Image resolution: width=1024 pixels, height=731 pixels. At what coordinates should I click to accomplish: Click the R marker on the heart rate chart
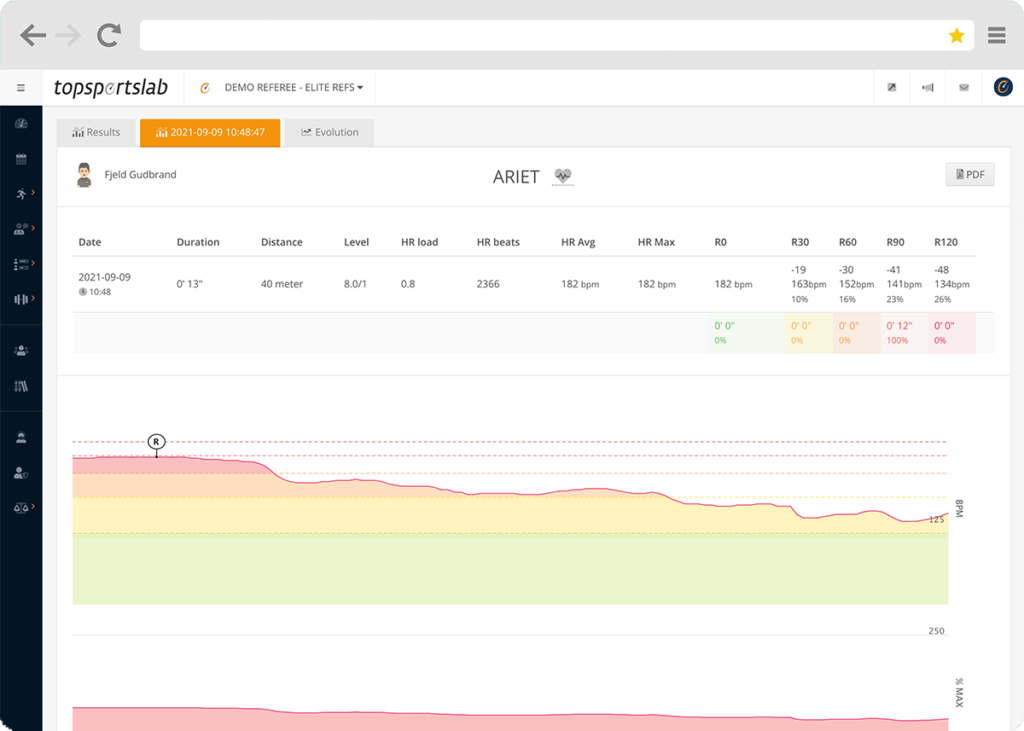(x=156, y=439)
